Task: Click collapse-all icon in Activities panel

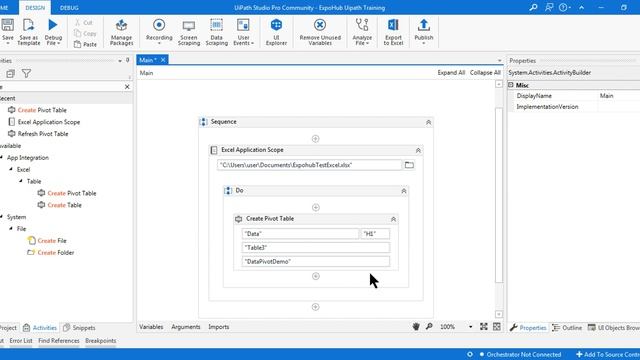Action: 10,73
